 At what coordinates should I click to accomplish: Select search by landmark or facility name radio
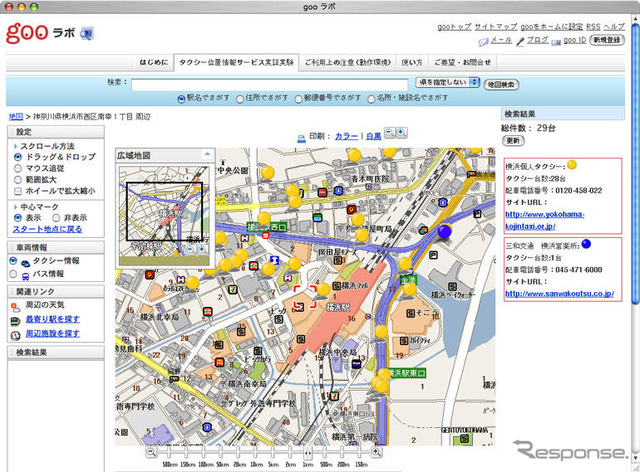pos(371,99)
